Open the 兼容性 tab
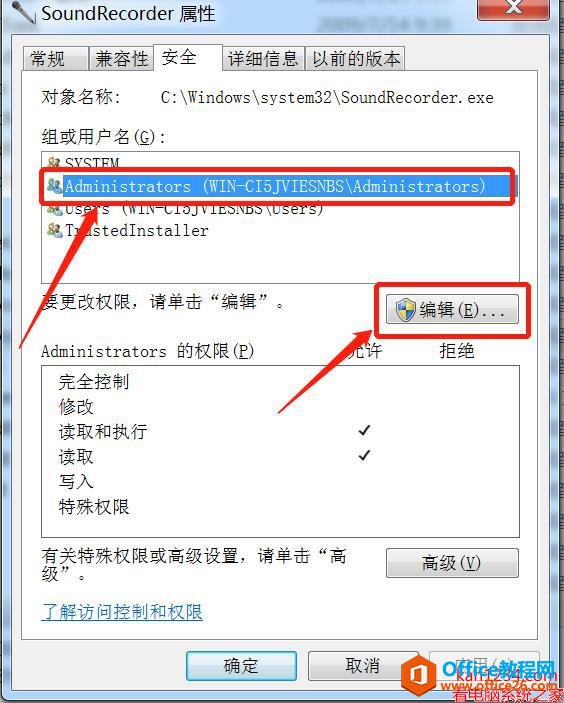The width and height of the screenshot is (564, 703). tap(121, 59)
